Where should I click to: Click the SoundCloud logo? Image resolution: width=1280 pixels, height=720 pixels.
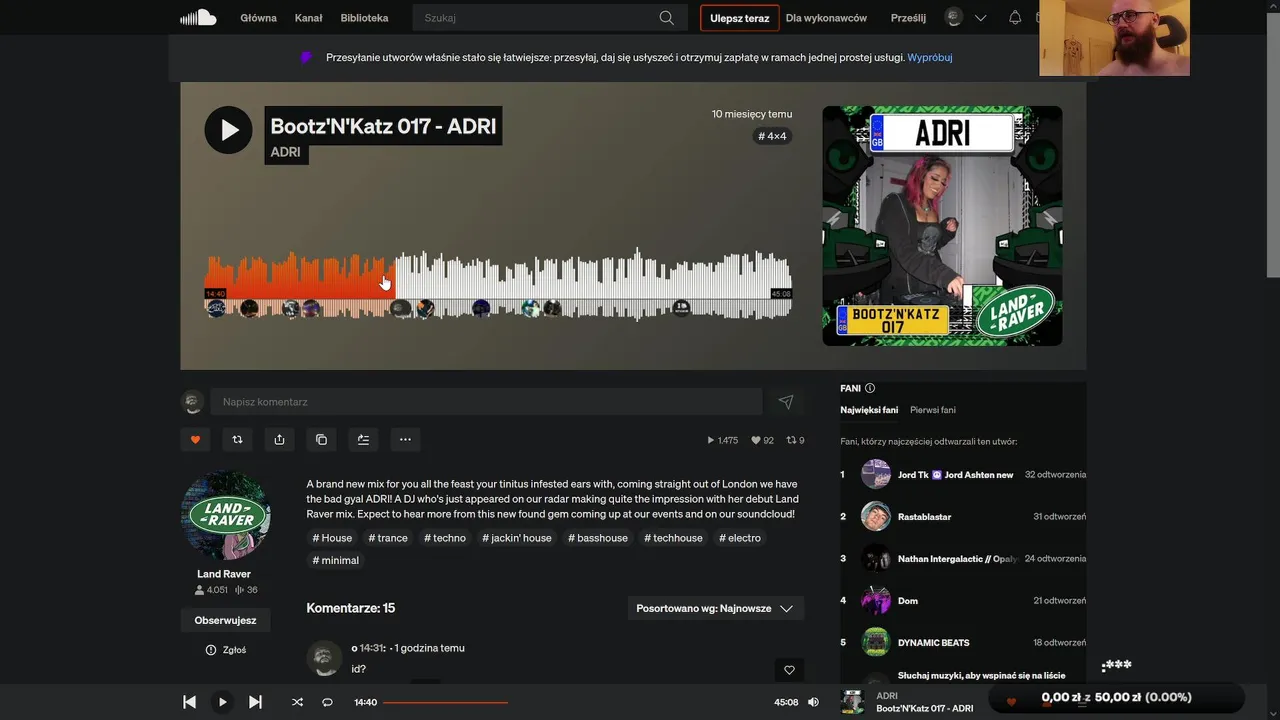198,17
